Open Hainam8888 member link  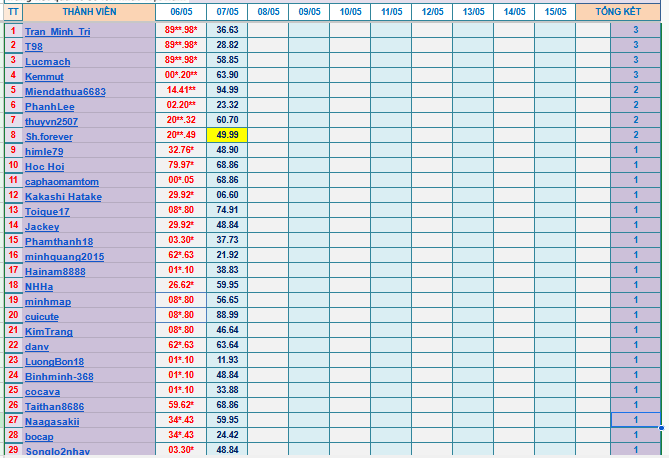pyautogui.click(x=55, y=271)
